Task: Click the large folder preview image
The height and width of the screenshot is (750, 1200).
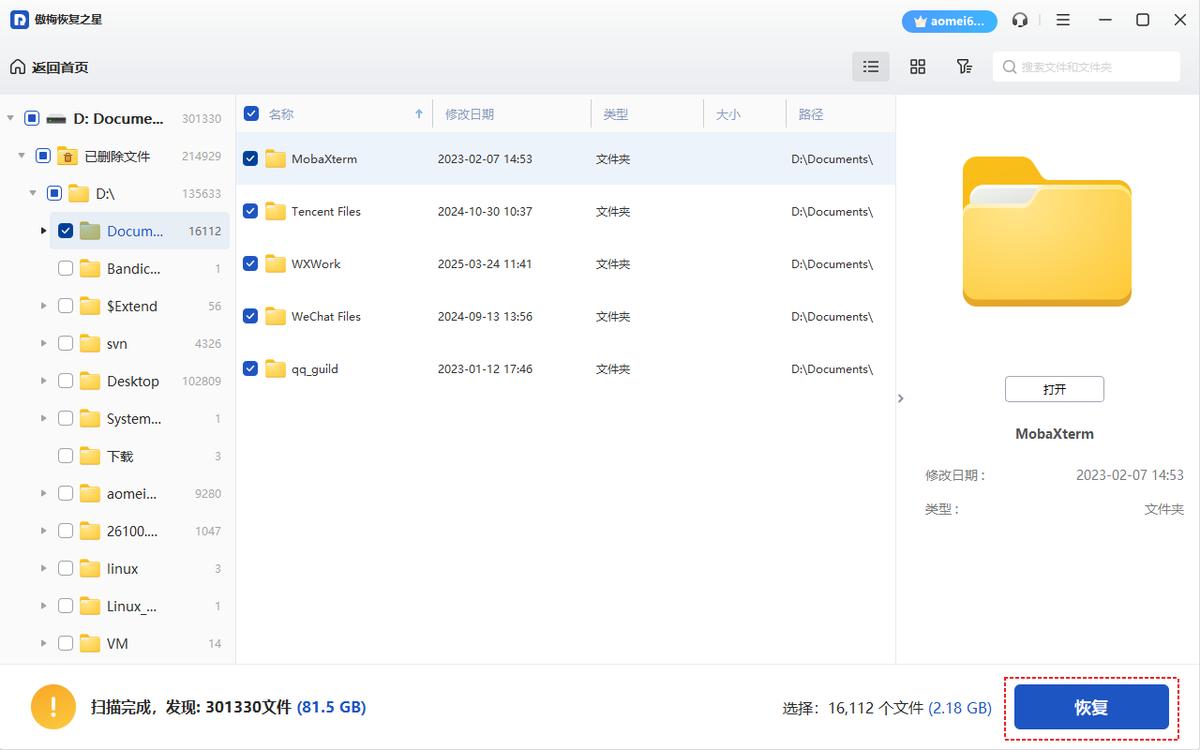Action: (1047, 232)
